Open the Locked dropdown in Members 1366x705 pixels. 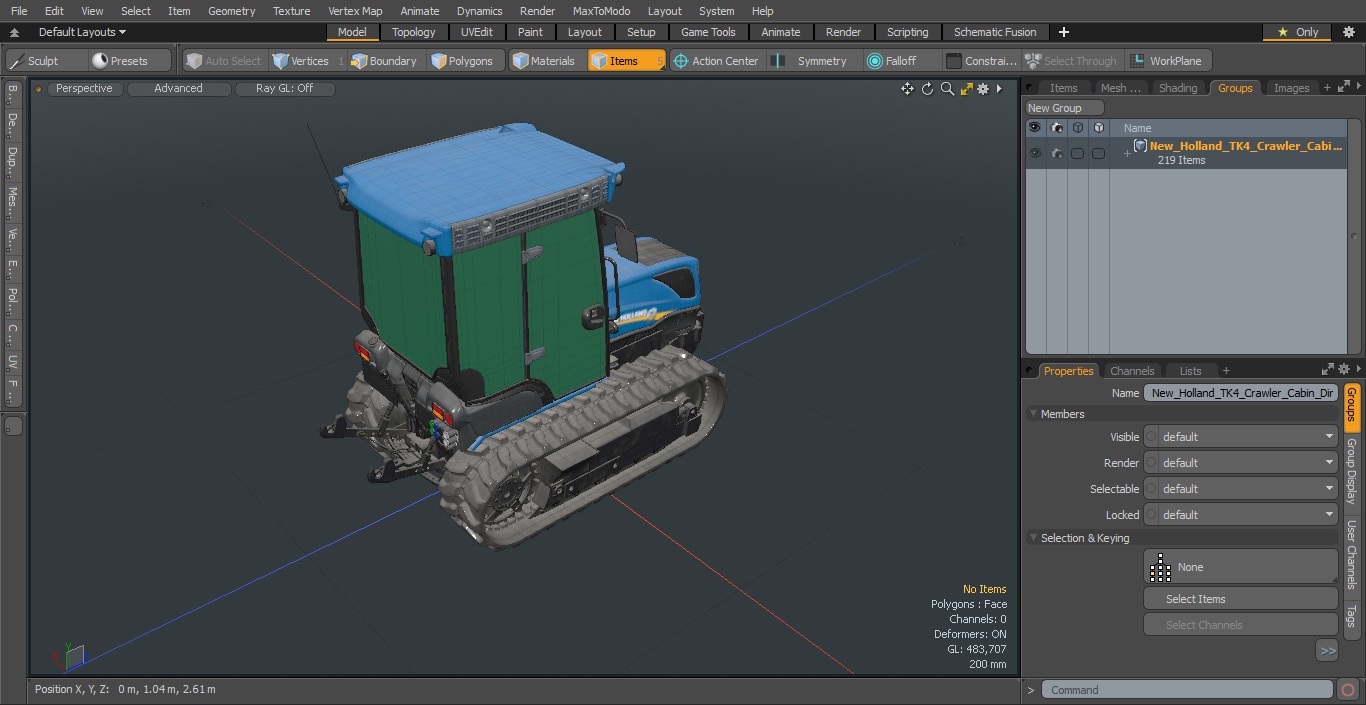click(x=1247, y=515)
